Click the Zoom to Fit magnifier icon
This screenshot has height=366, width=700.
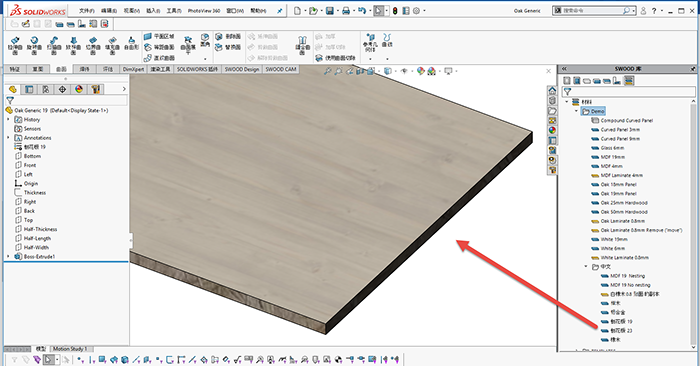pyautogui.click(x=328, y=71)
